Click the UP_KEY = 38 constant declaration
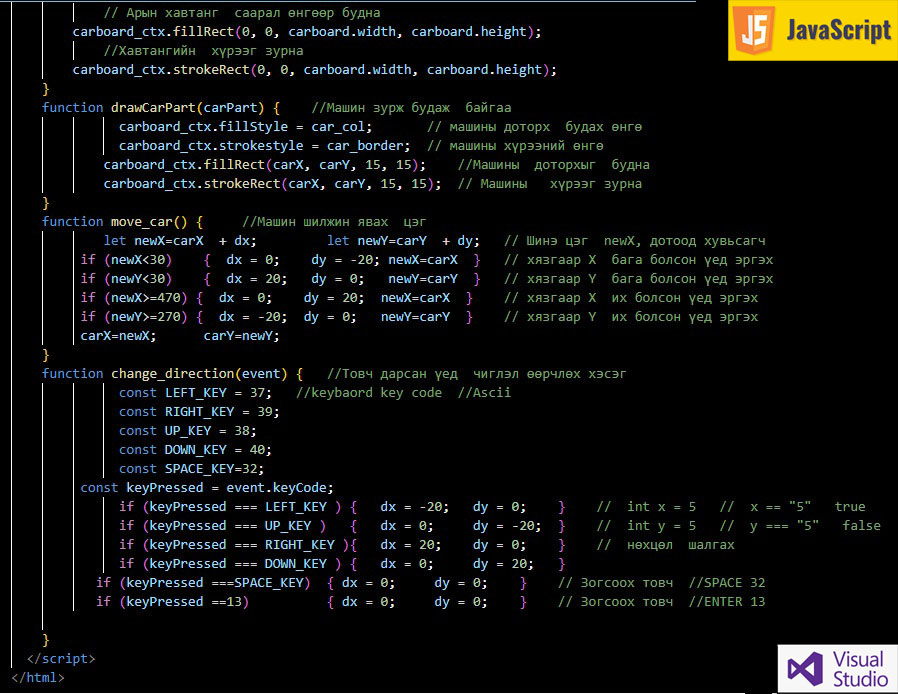898x694 pixels. (x=202, y=430)
